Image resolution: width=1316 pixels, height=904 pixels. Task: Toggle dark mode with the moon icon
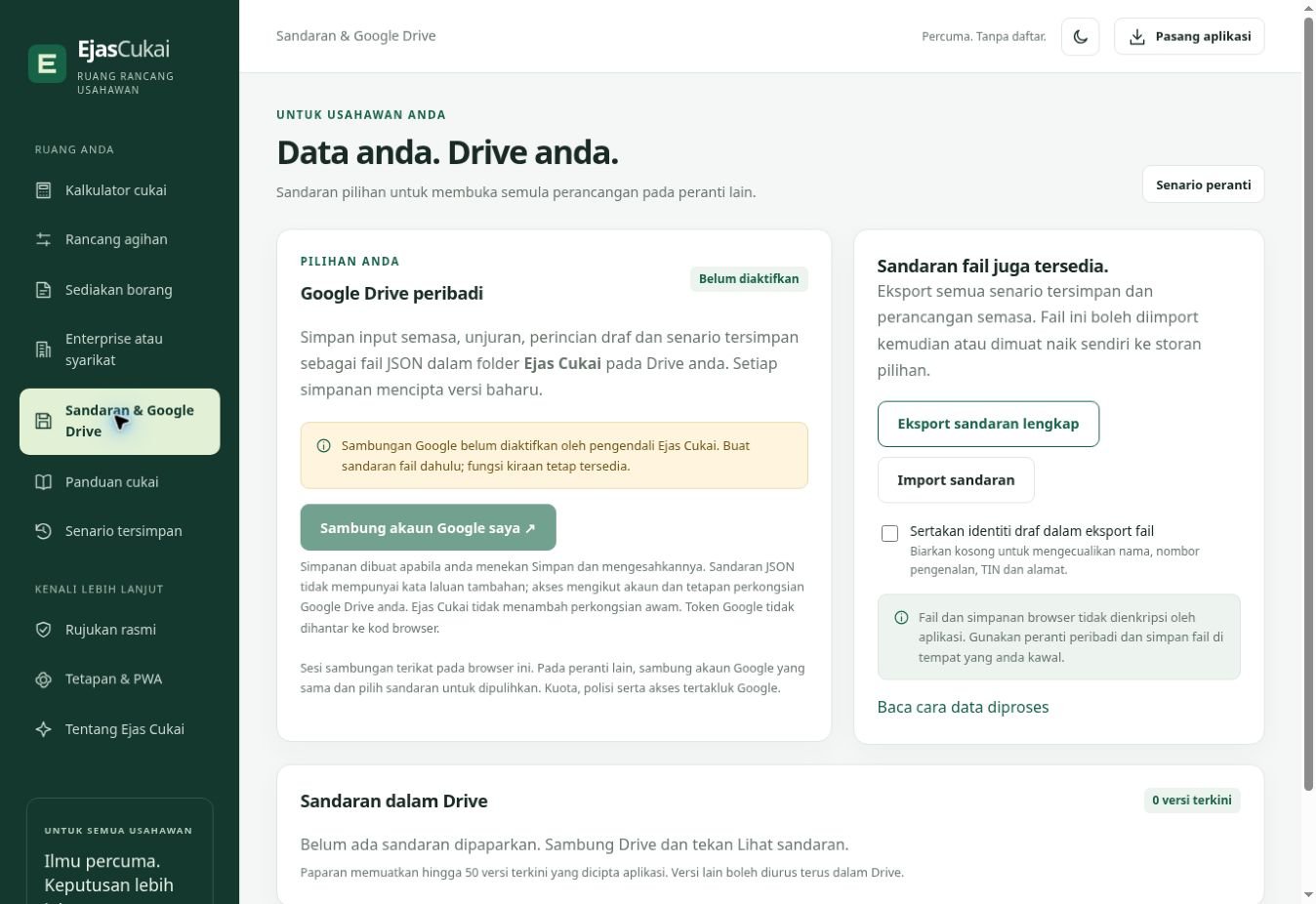[1080, 36]
